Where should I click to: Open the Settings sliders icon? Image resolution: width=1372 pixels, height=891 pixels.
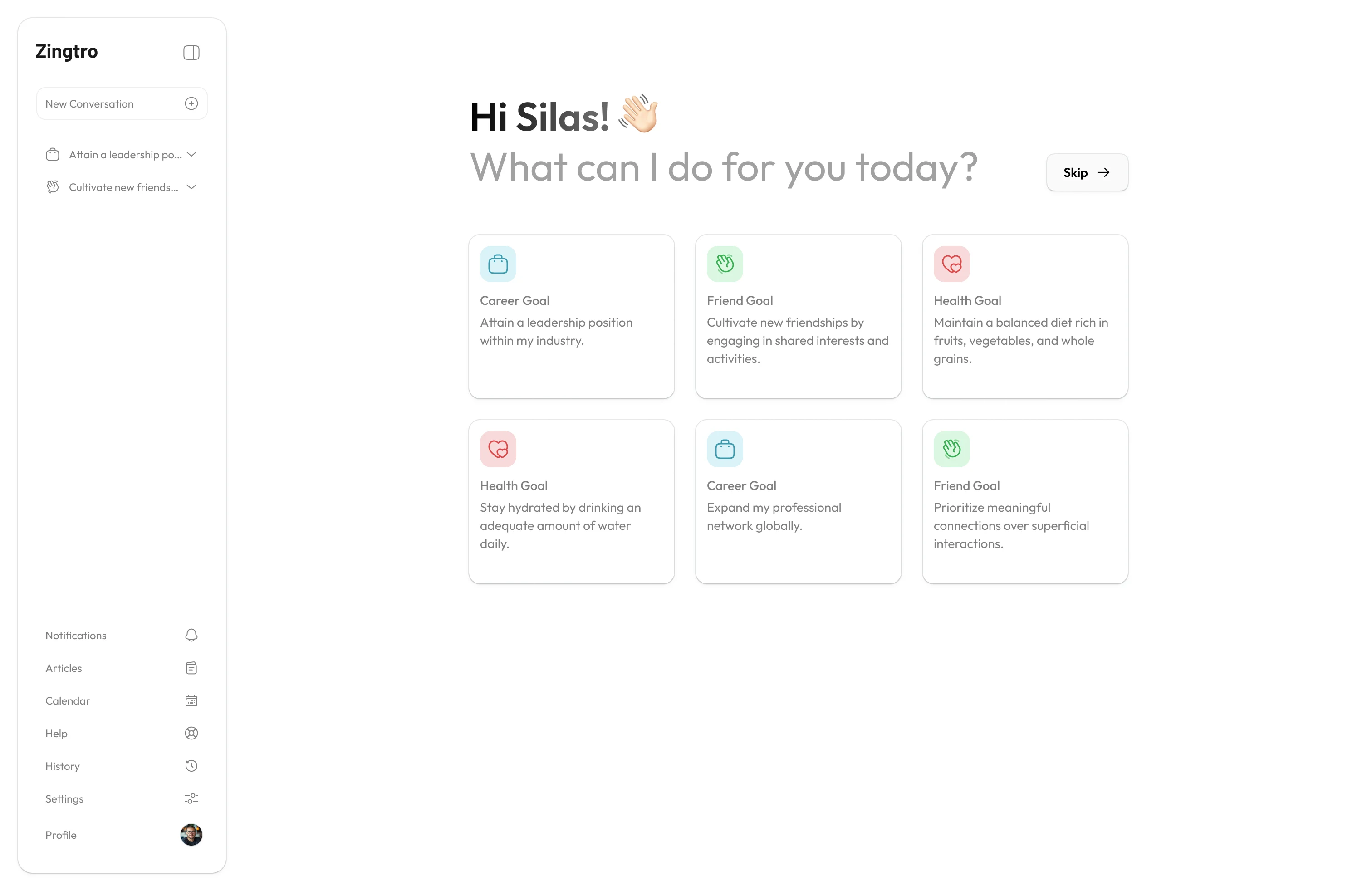pyautogui.click(x=191, y=799)
